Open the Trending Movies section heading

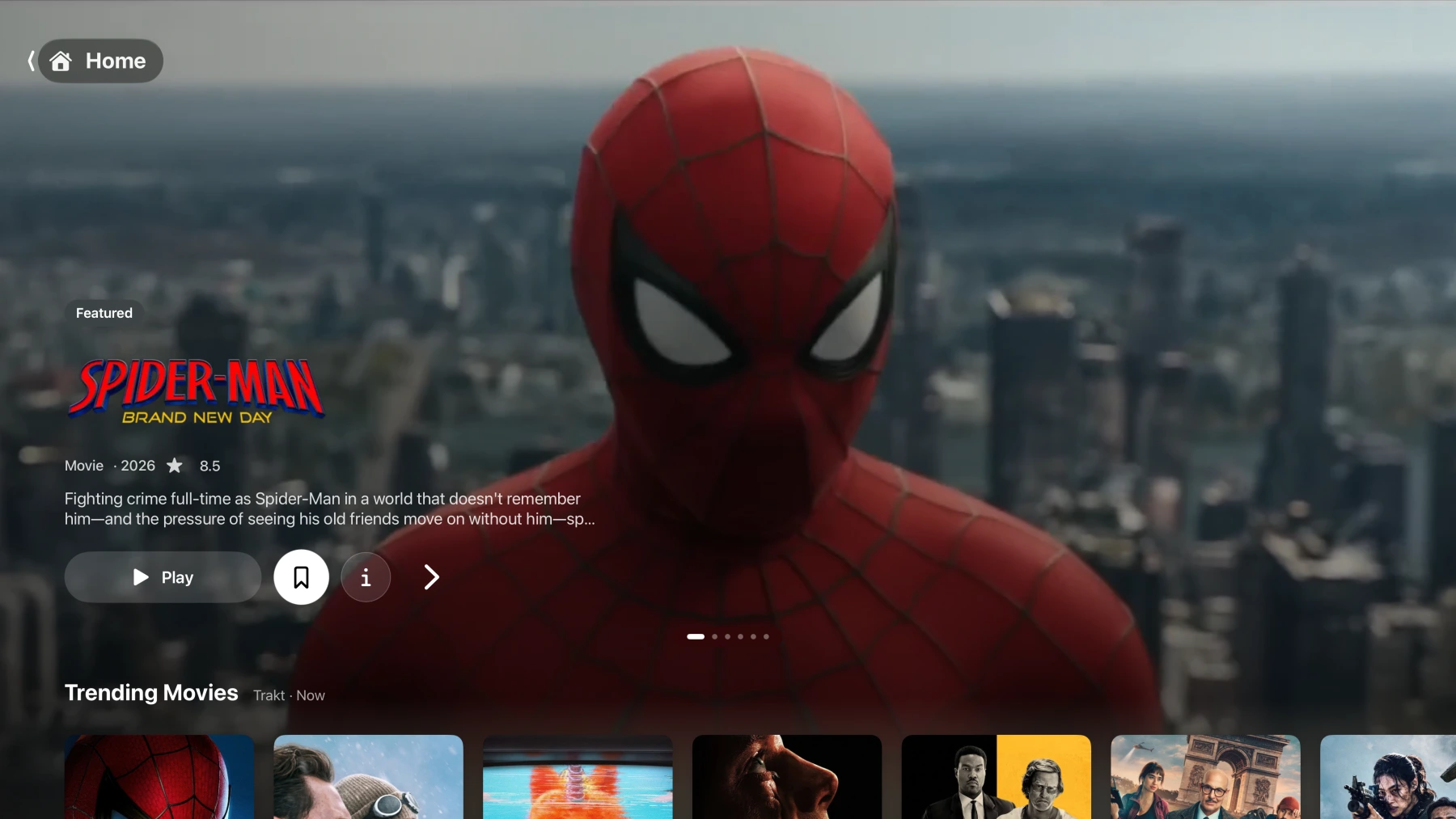coord(151,693)
